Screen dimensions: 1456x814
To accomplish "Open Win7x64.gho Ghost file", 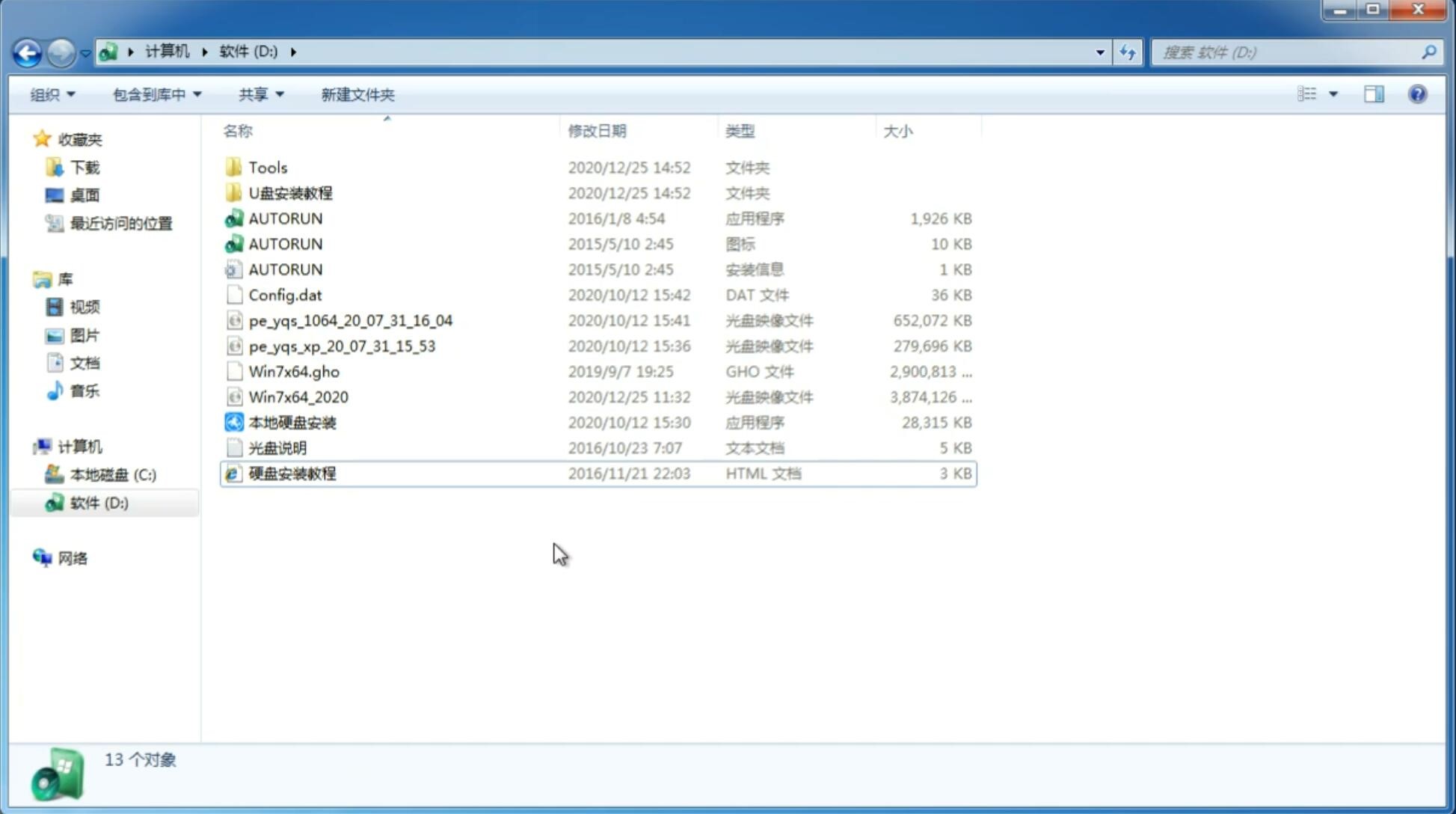I will 293,371.
